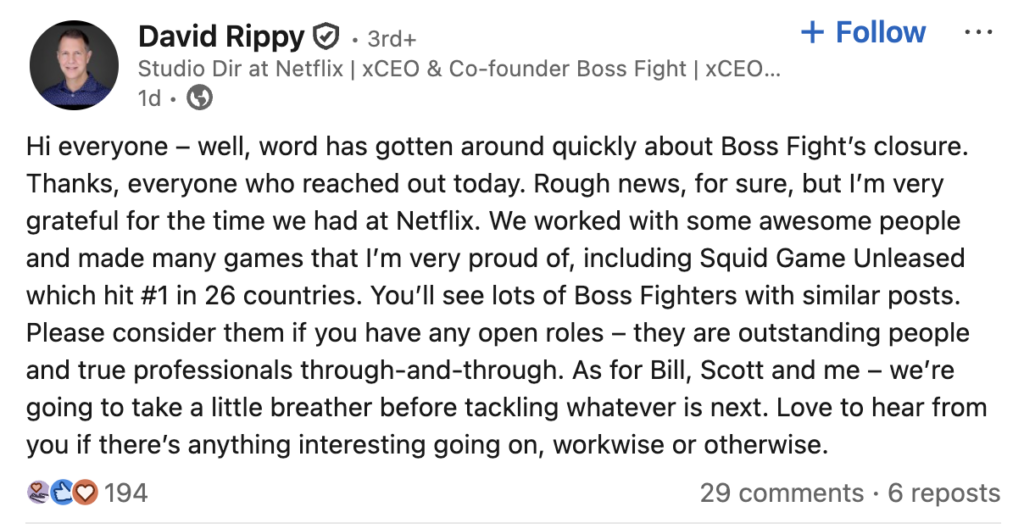The height and width of the screenshot is (529, 1024).
Task: Open the three-dot post options menu
Action: (978, 33)
